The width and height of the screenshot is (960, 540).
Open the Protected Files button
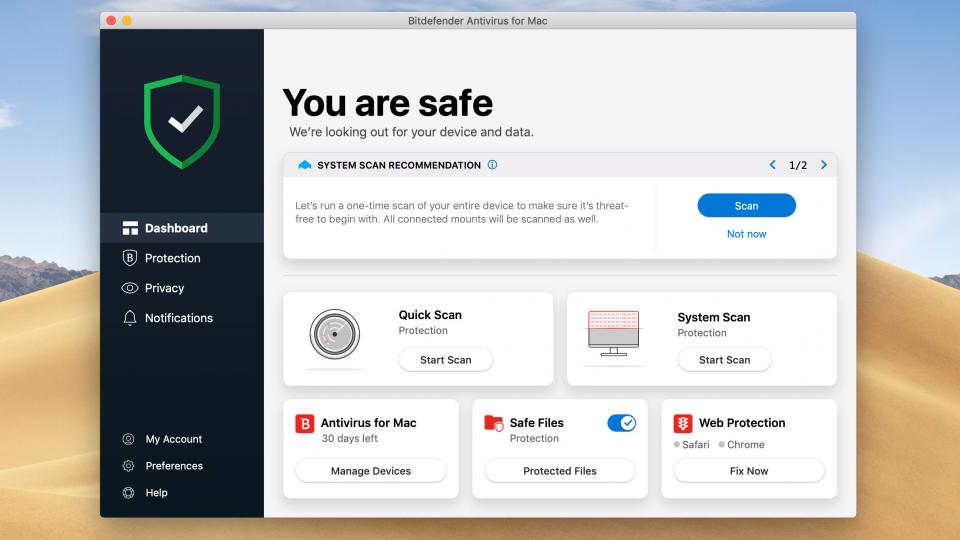(x=560, y=471)
